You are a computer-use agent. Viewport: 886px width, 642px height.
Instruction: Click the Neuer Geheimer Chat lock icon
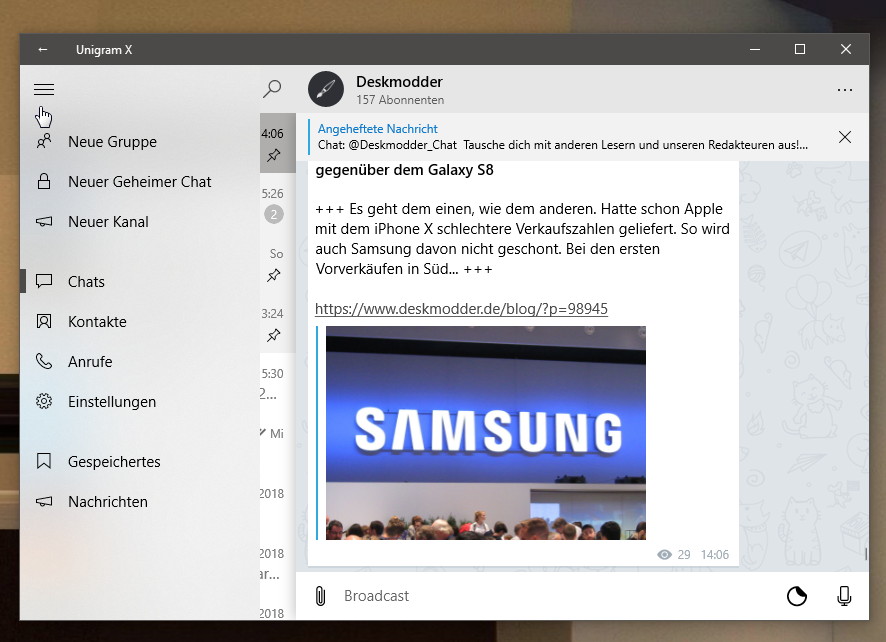tap(44, 181)
